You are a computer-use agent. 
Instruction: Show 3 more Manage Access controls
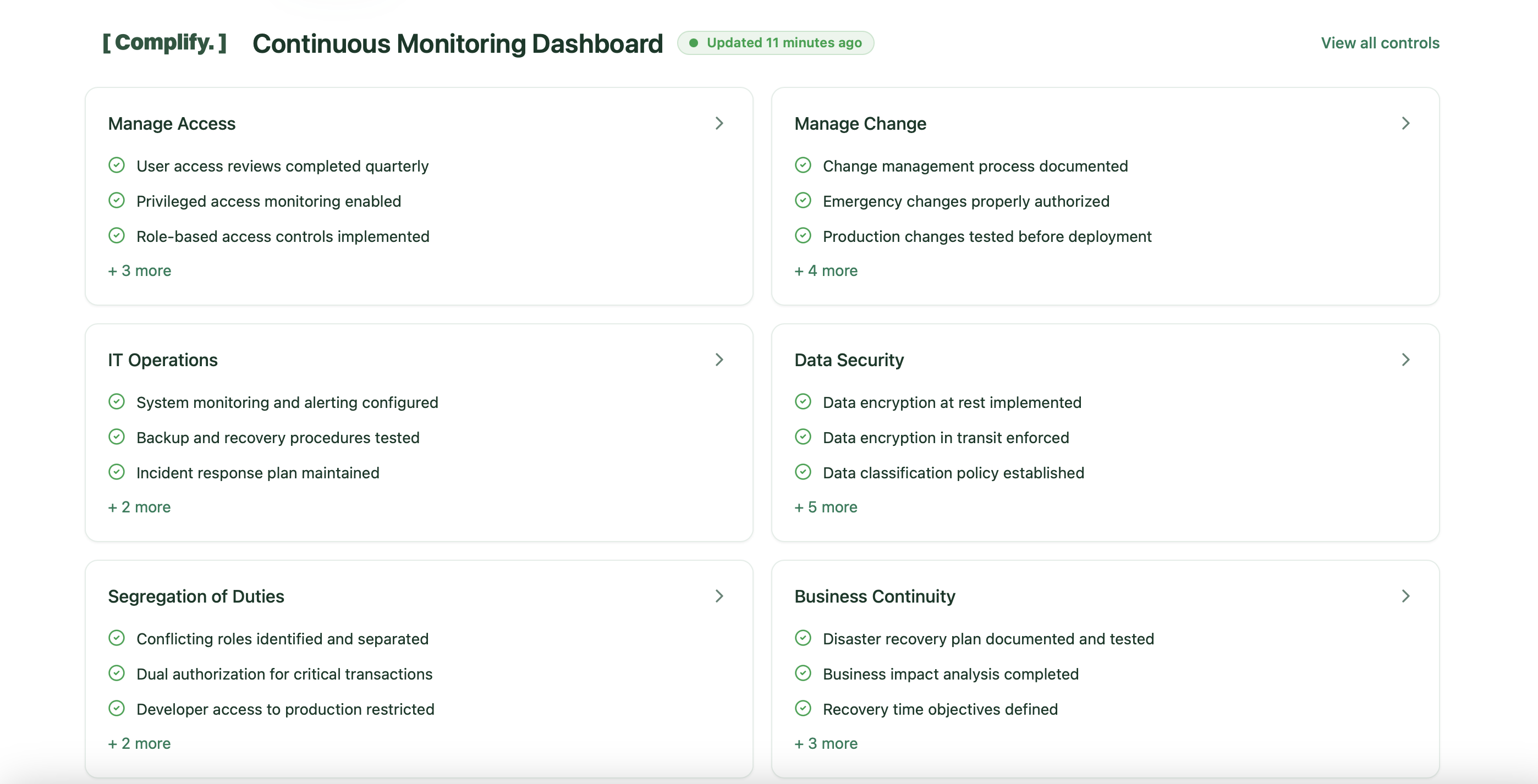[140, 270]
